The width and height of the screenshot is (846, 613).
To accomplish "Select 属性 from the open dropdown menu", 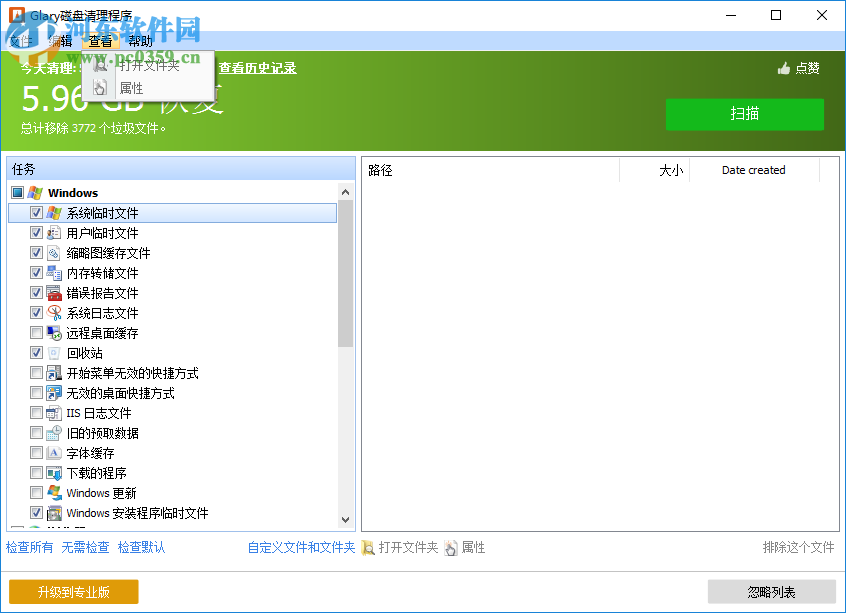I will [130, 87].
